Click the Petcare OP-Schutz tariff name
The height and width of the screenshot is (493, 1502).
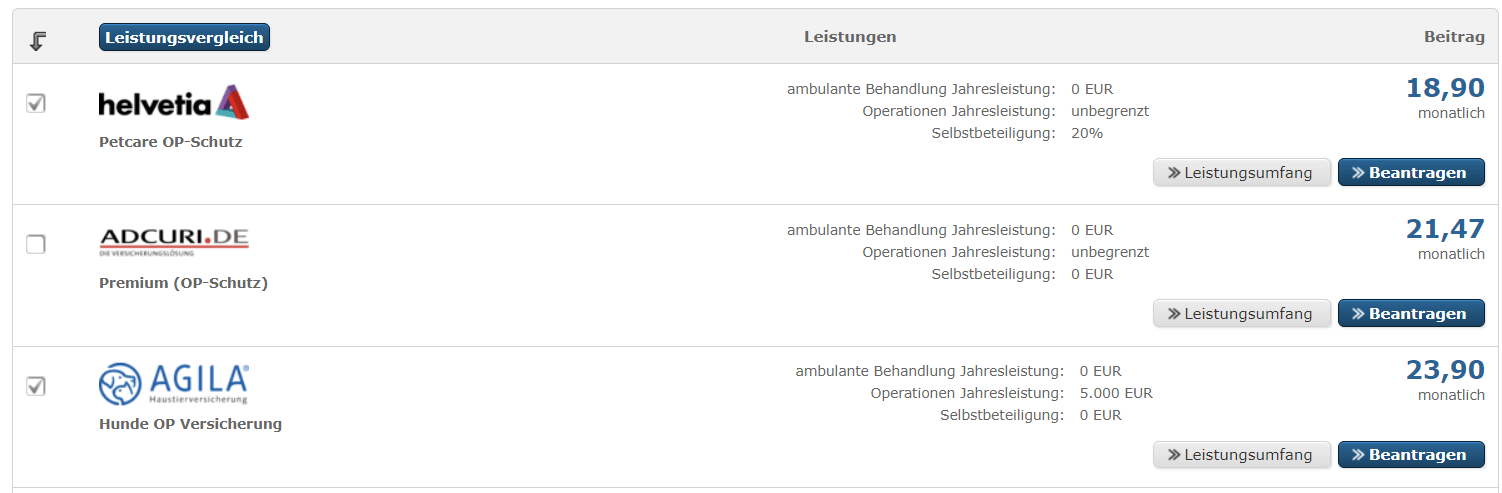tap(171, 142)
